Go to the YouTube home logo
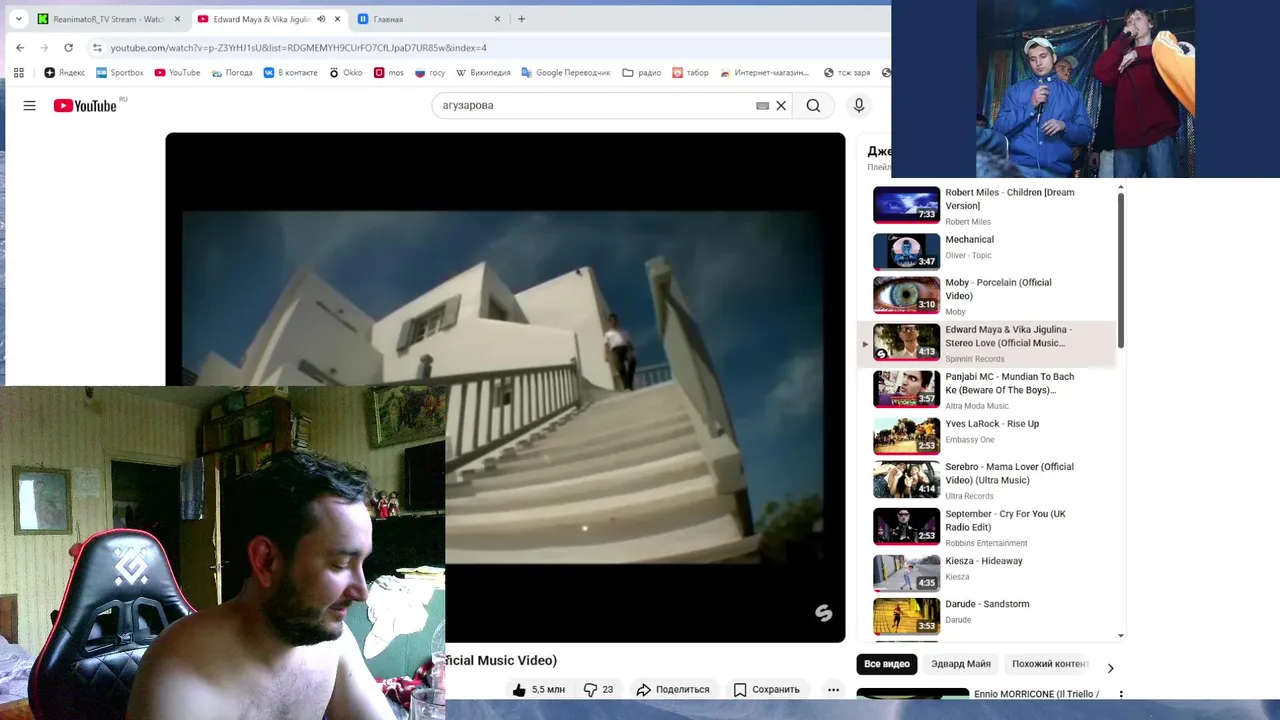The width and height of the screenshot is (1280, 720). pos(85,105)
